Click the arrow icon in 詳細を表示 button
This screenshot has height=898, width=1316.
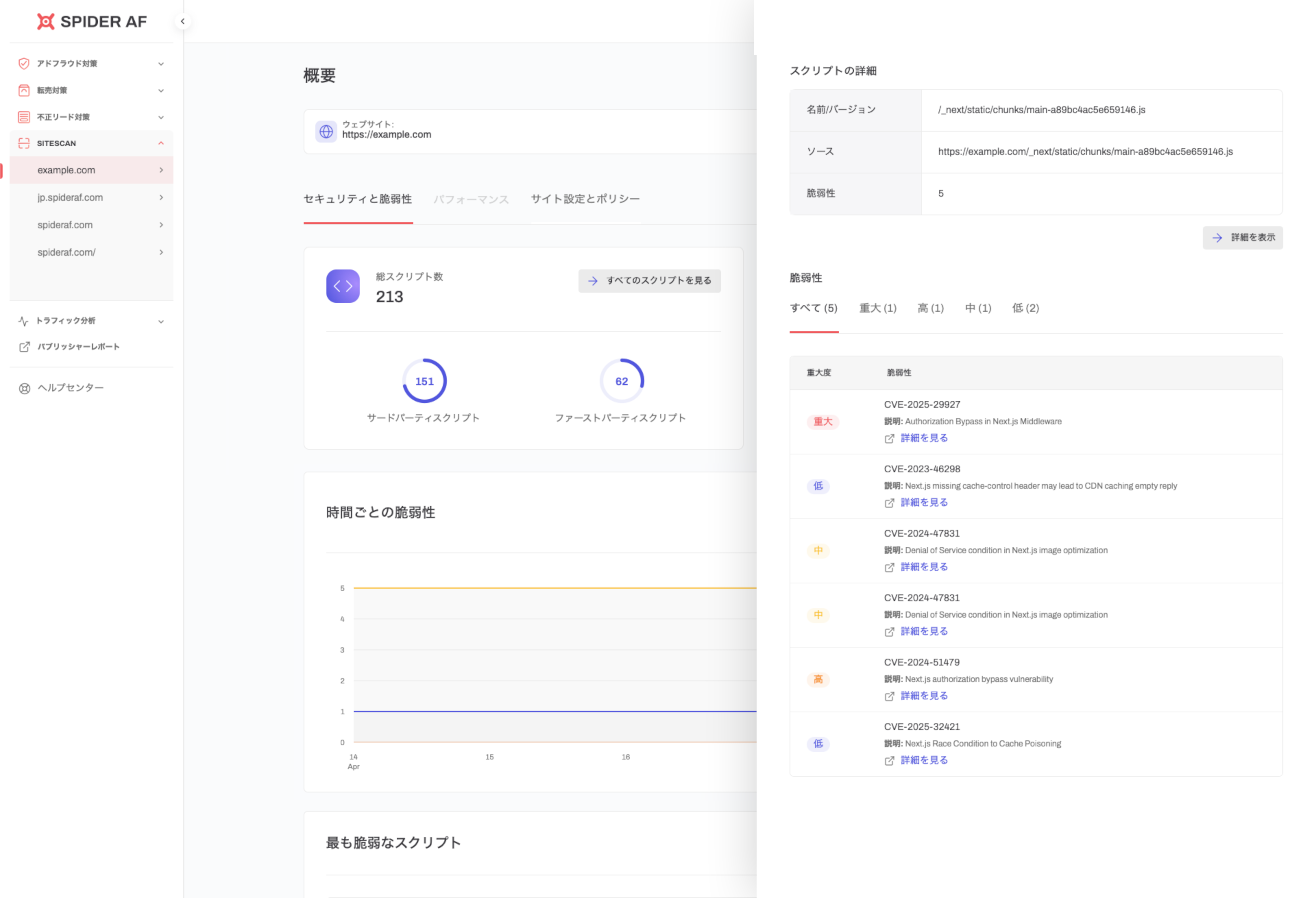1217,238
